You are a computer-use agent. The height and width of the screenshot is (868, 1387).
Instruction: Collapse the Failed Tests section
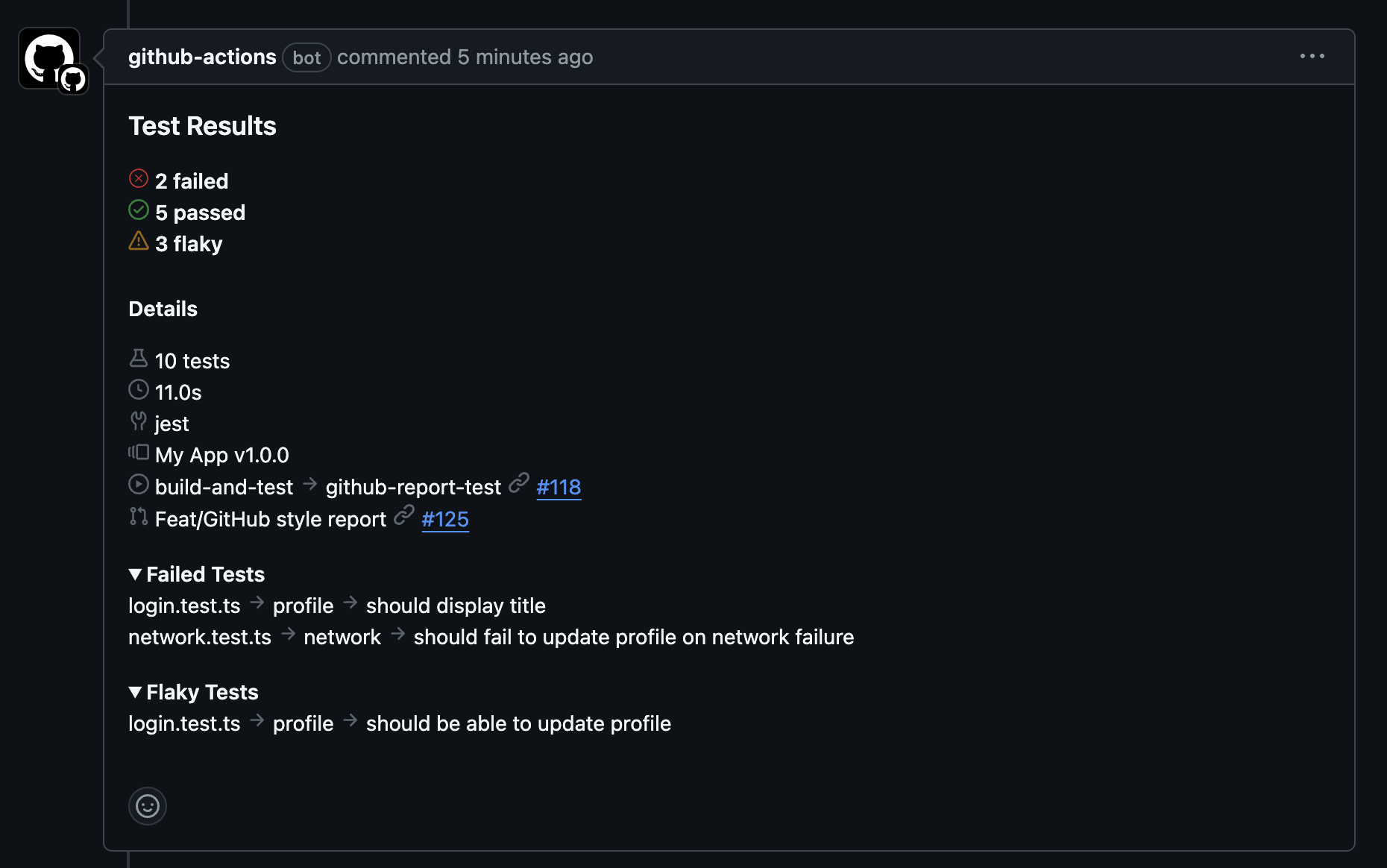pos(197,574)
